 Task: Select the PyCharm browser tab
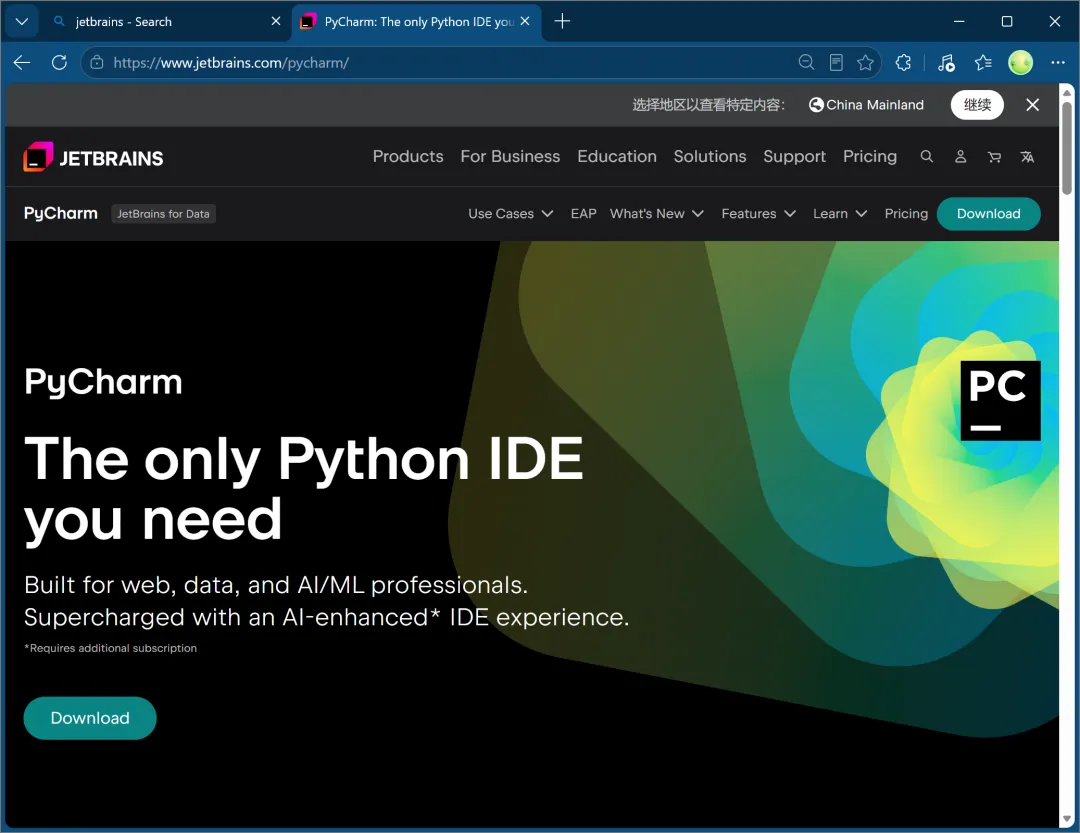pyautogui.click(x=416, y=21)
